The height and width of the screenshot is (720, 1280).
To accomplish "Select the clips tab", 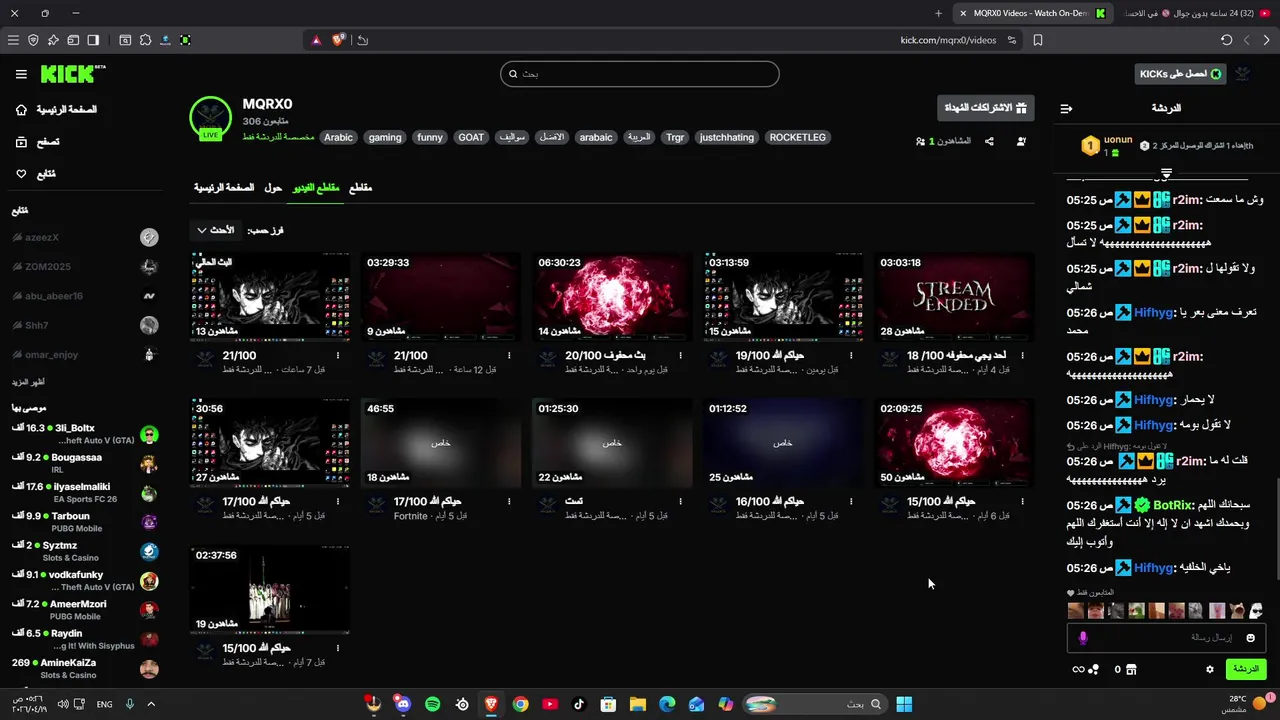I will tap(360, 188).
